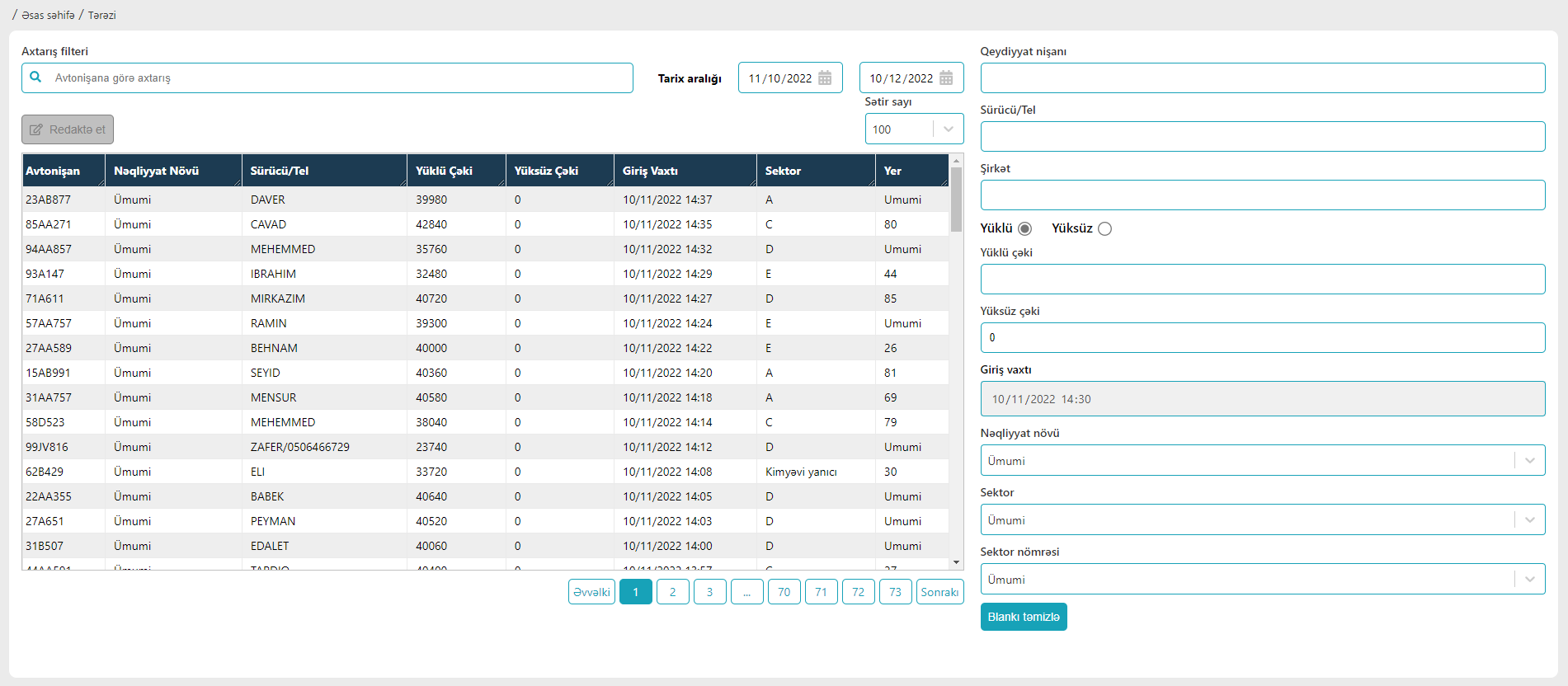
Task: Click the ellipsis pagination button
Action: 746,592
